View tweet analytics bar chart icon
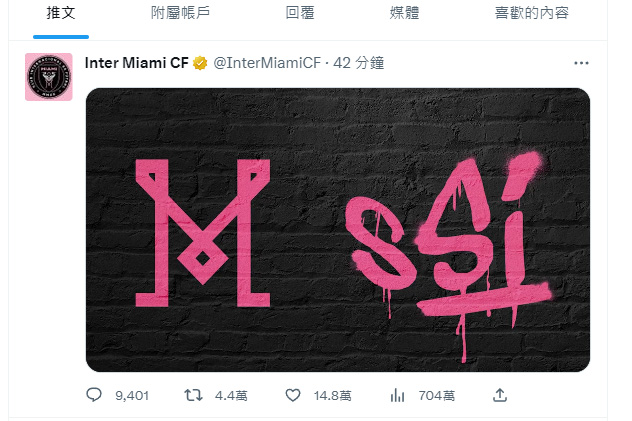This screenshot has height=421, width=632. coord(397,395)
